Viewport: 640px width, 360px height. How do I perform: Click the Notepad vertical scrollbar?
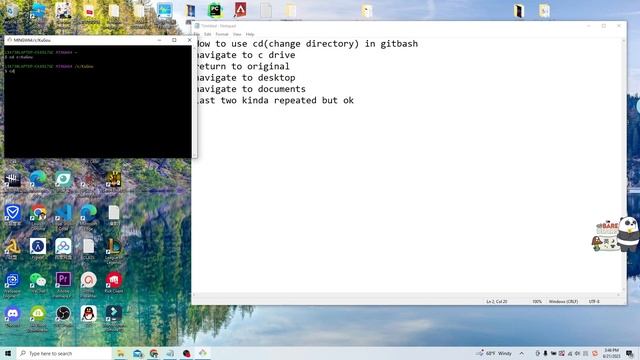coord(624,165)
